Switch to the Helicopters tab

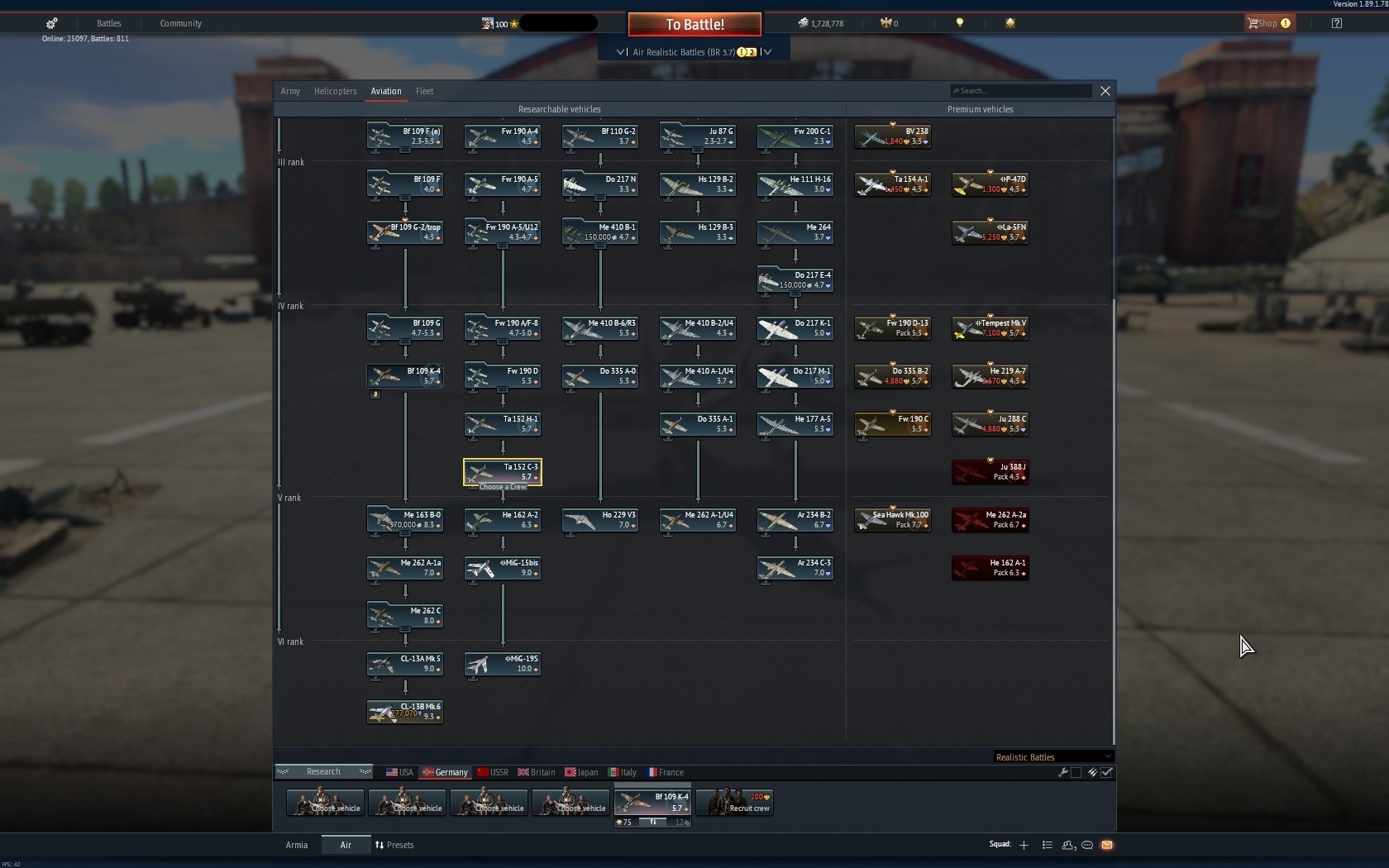click(335, 91)
